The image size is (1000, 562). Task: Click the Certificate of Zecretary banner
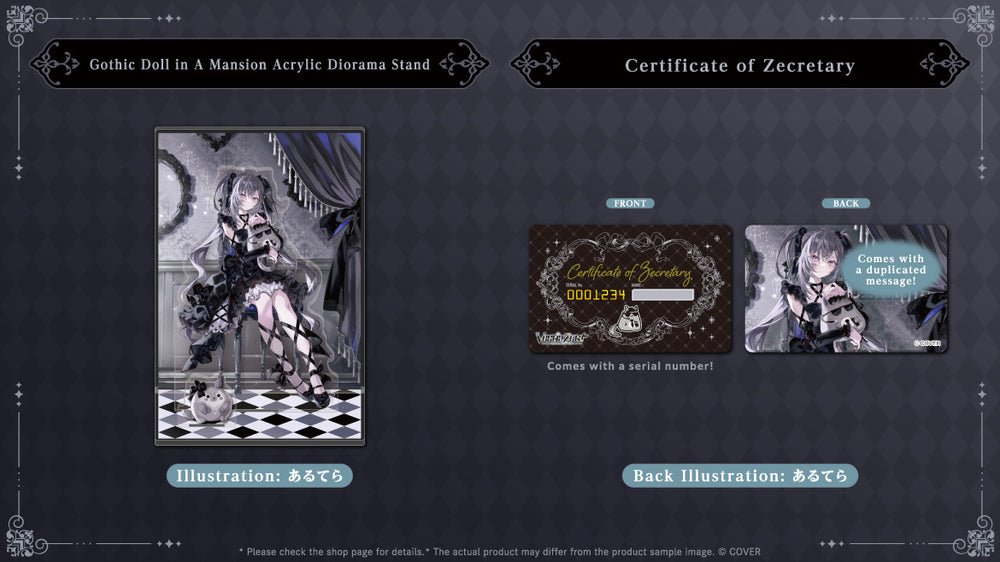[x=740, y=66]
